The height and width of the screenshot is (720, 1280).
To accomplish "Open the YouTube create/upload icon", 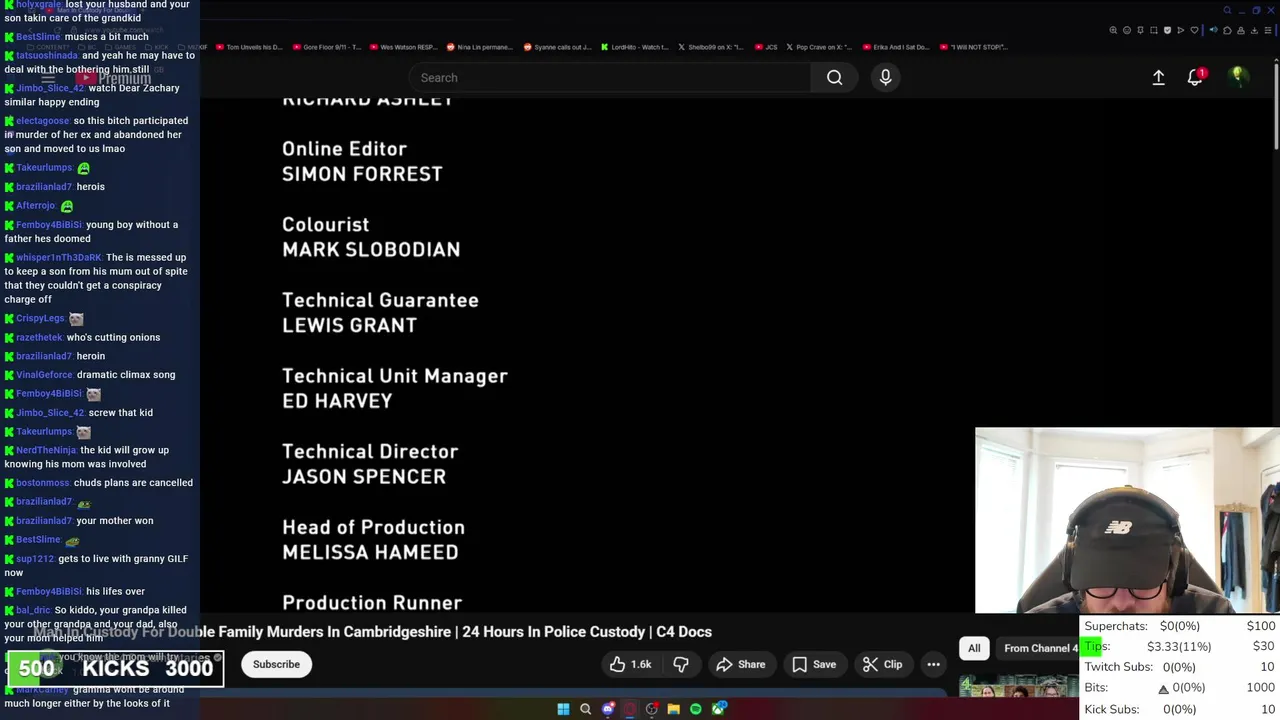I will 1158,77.
